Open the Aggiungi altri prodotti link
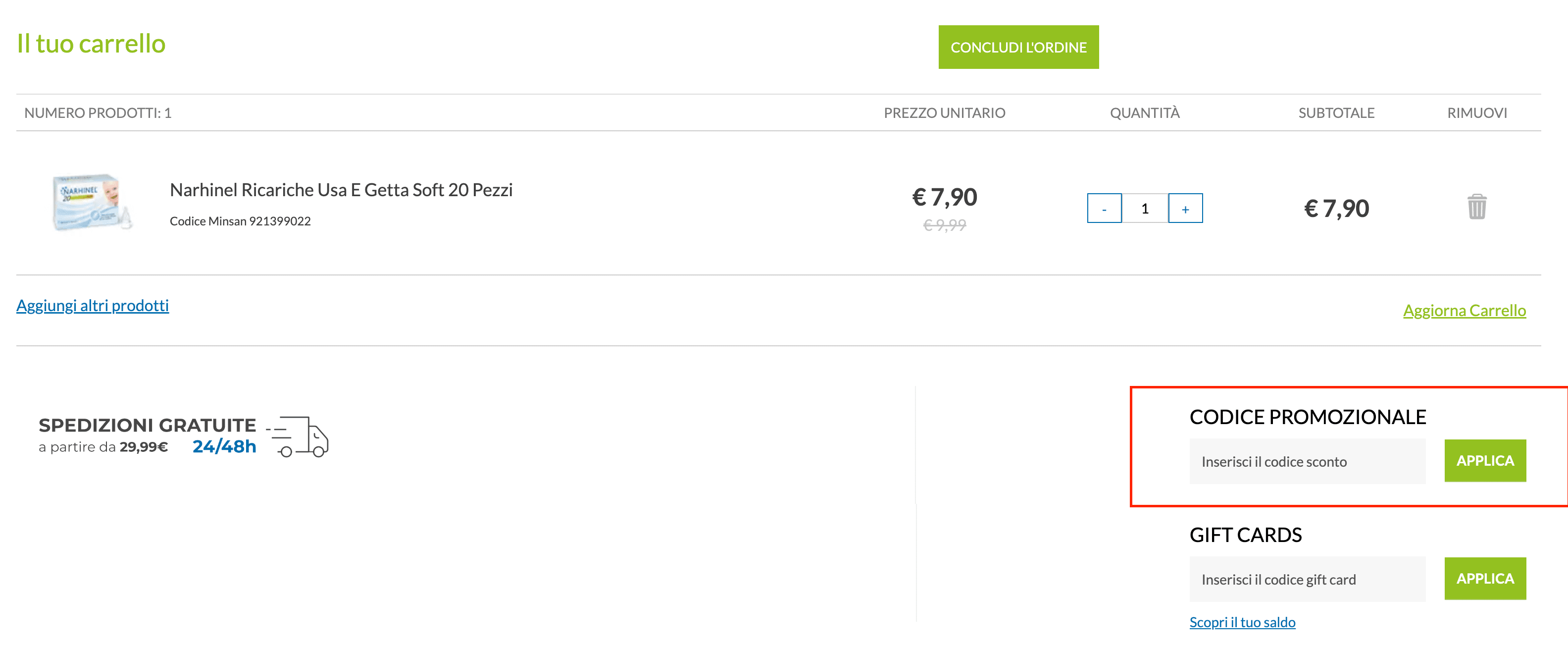The height and width of the screenshot is (651, 1568). pyautogui.click(x=93, y=305)
